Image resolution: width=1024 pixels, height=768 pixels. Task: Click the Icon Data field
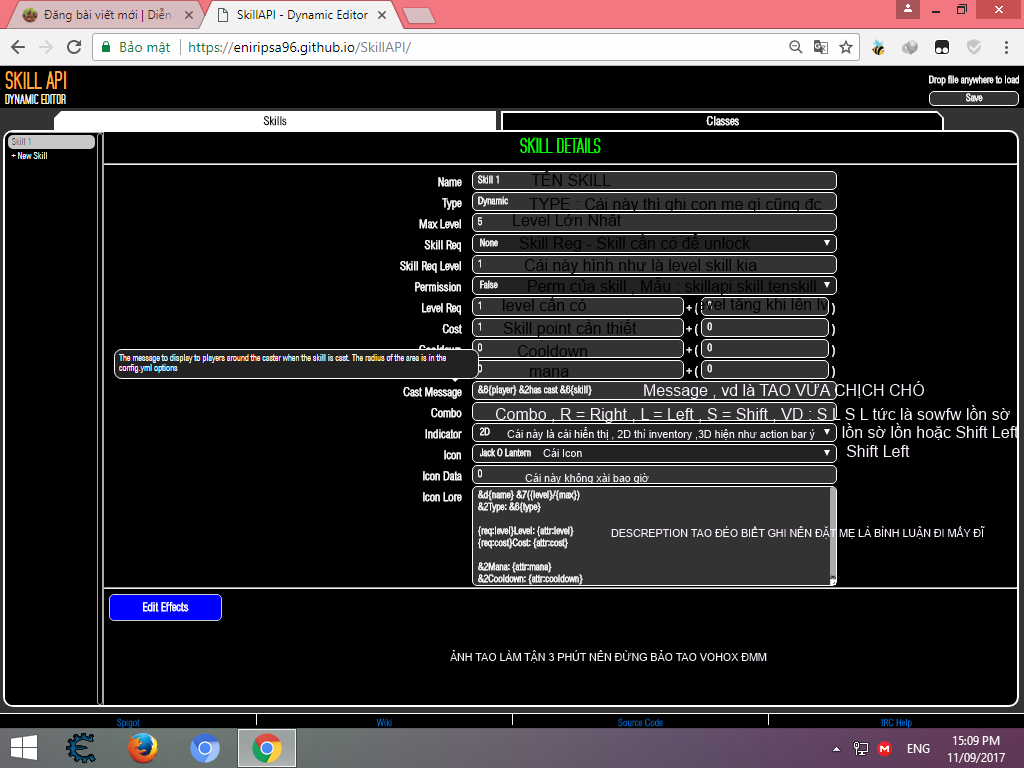[x=654, y=474]
